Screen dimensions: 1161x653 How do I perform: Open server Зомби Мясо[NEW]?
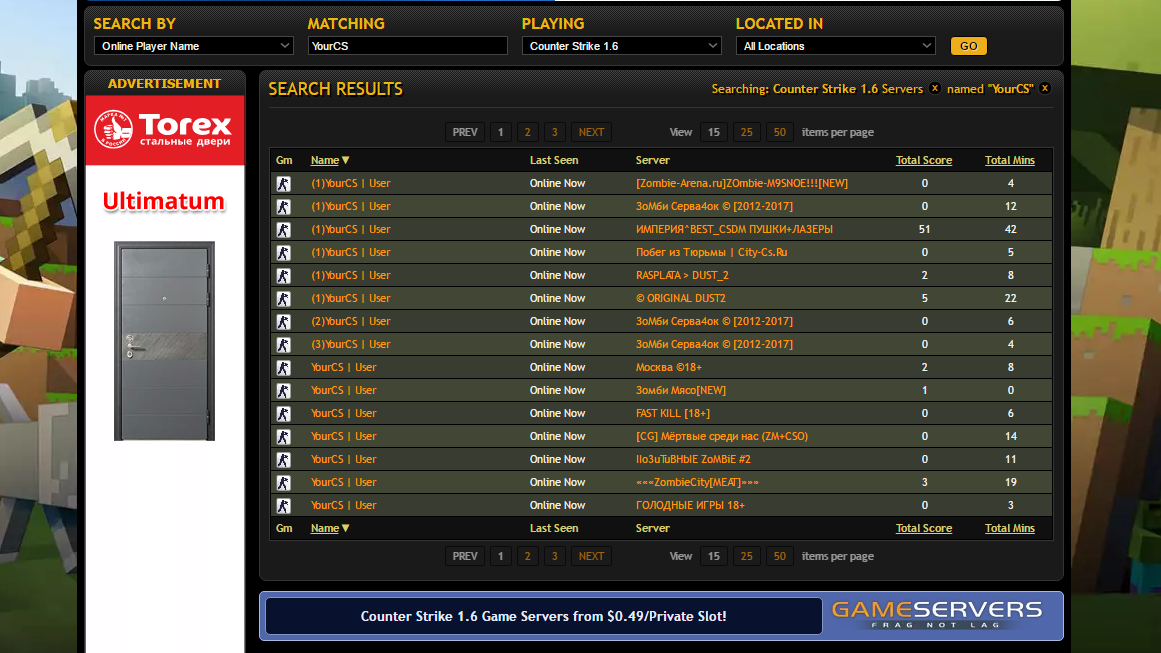680,390
